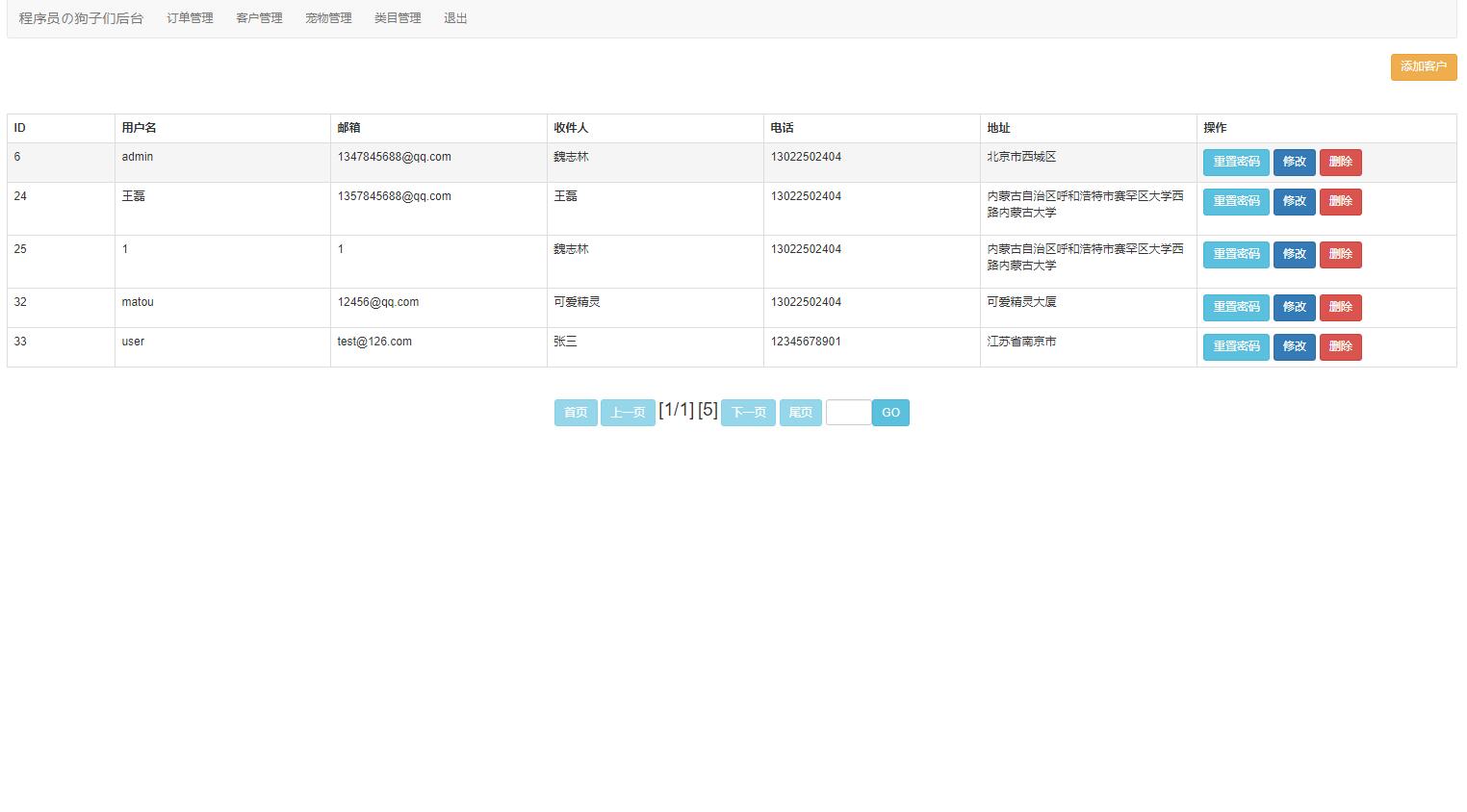This screenshot has width=1467, height=812.
Task: Open the 客户管理 menu
Action: [258, 17]
